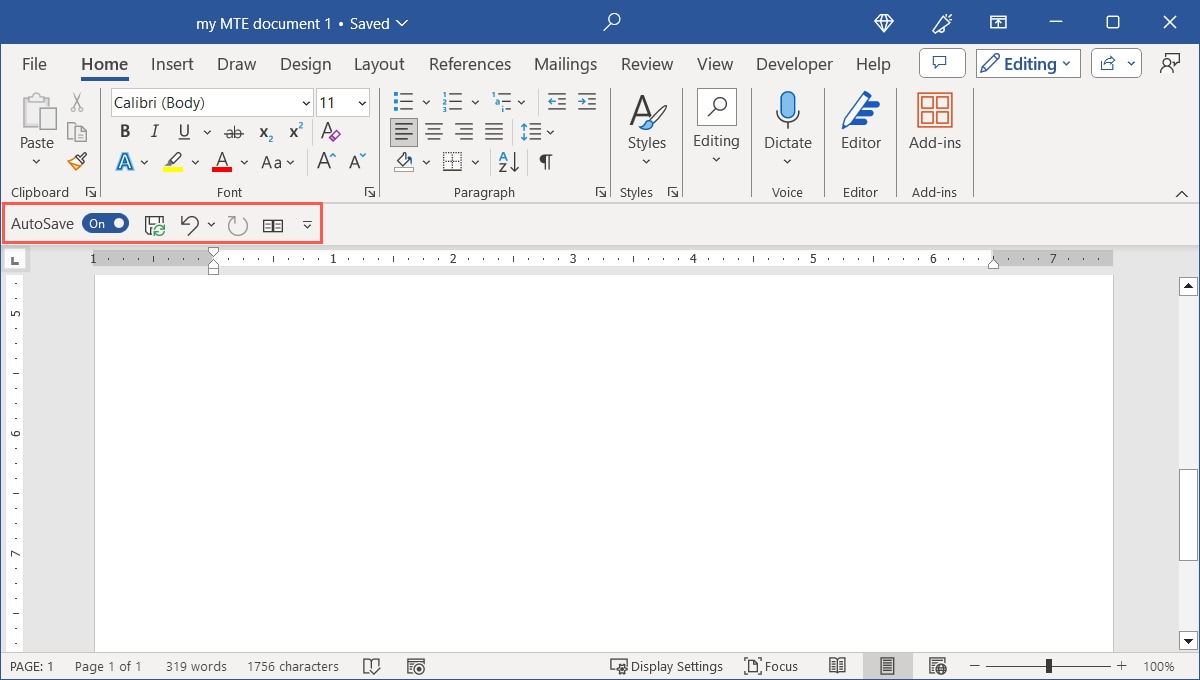Click the Format Painter icon
The width and height of the screenshot is (1200, 680).
click(76, 161)
